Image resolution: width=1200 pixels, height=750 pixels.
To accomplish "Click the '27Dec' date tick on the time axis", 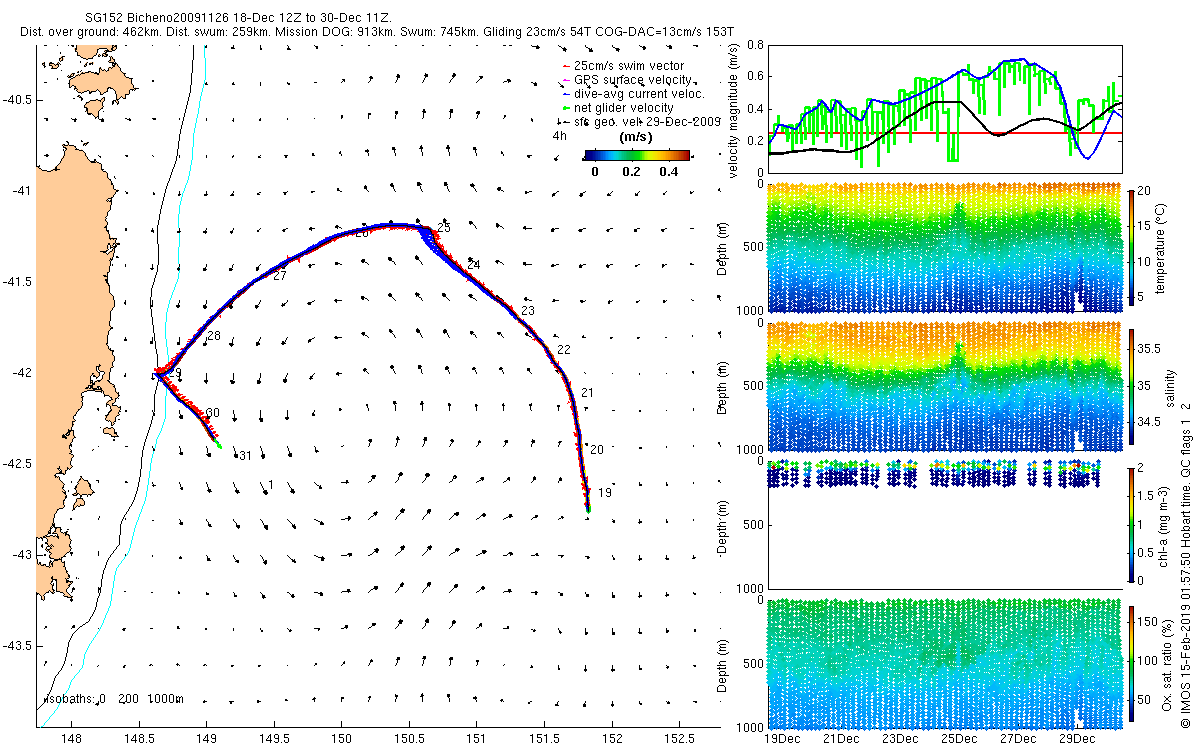I will tap(1017, 739).
